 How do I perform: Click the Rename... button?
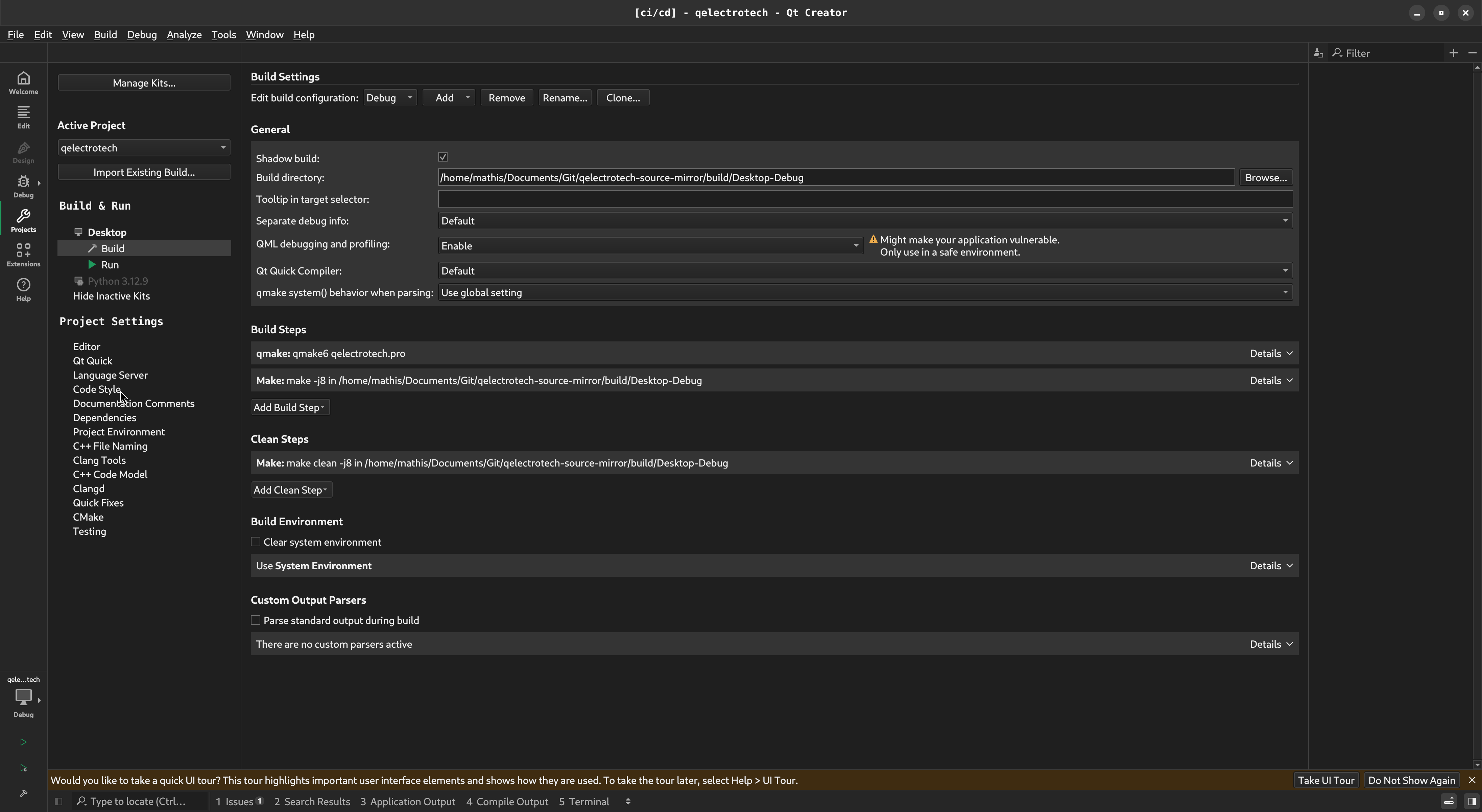point(565,98)
